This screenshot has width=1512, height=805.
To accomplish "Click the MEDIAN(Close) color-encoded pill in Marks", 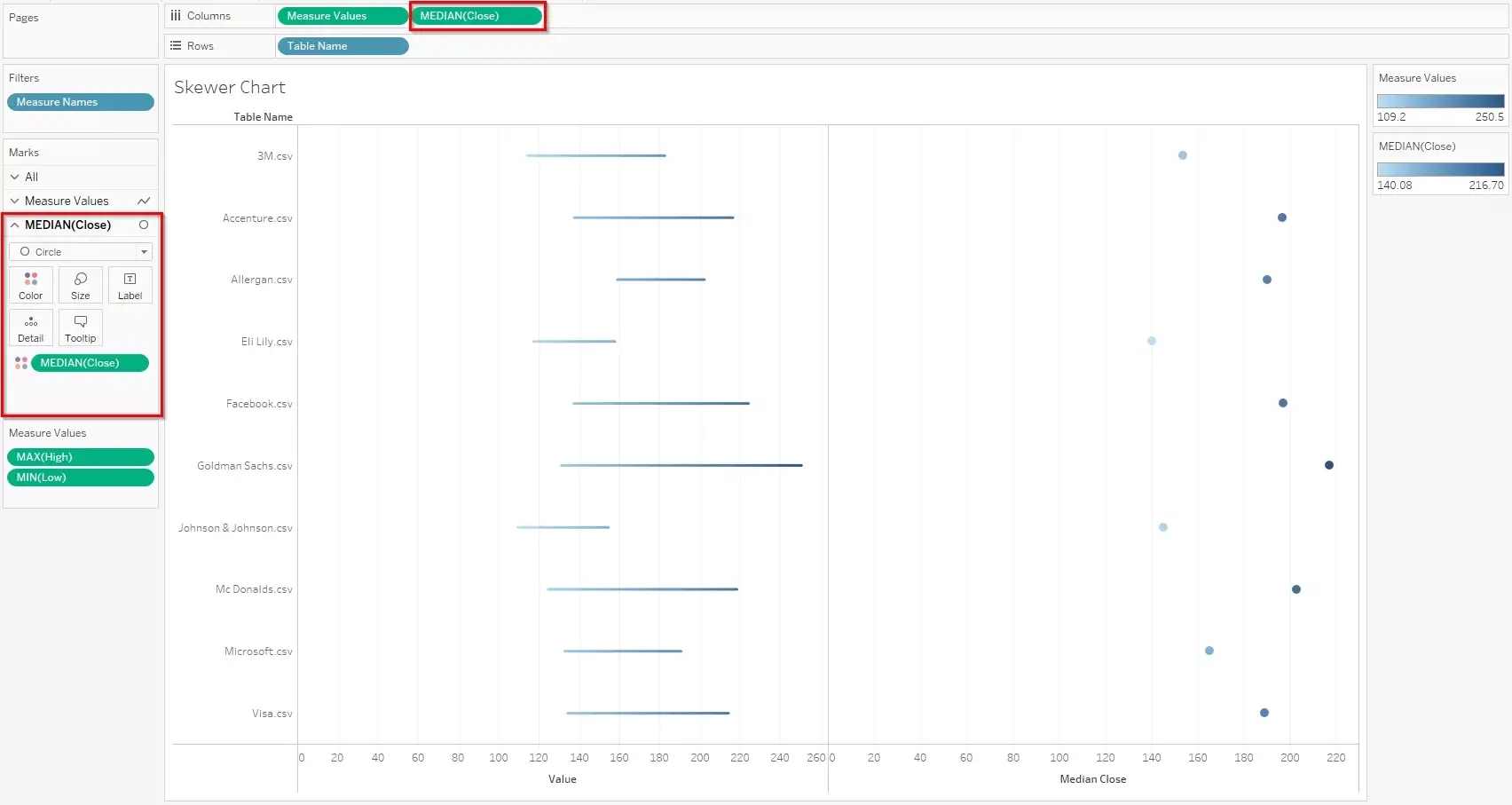I will [x=90, y=362].
